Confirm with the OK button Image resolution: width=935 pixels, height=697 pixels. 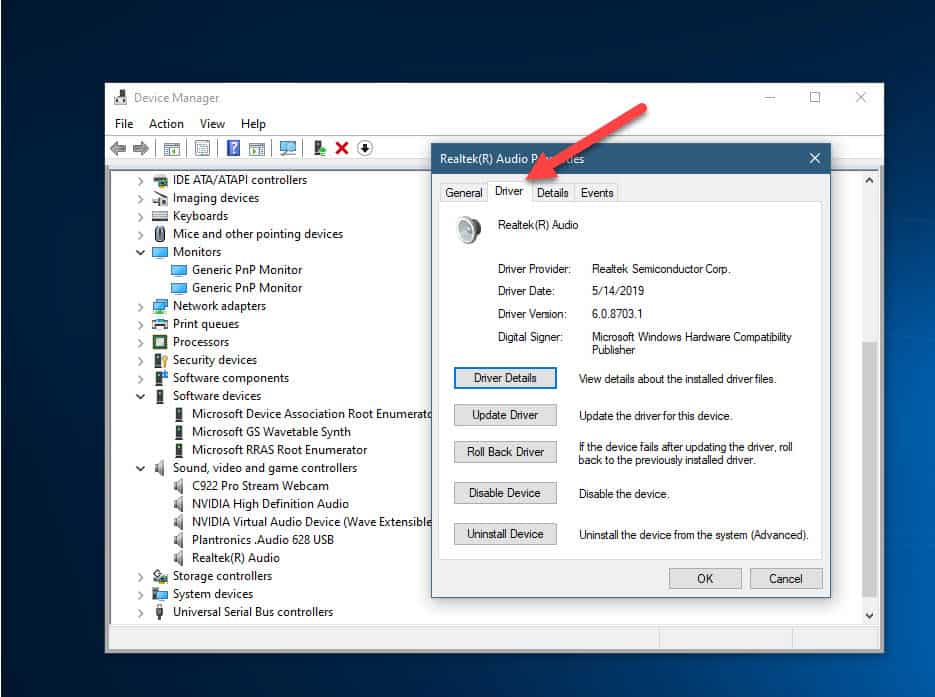pyautogui.click(x=705, y=578)
